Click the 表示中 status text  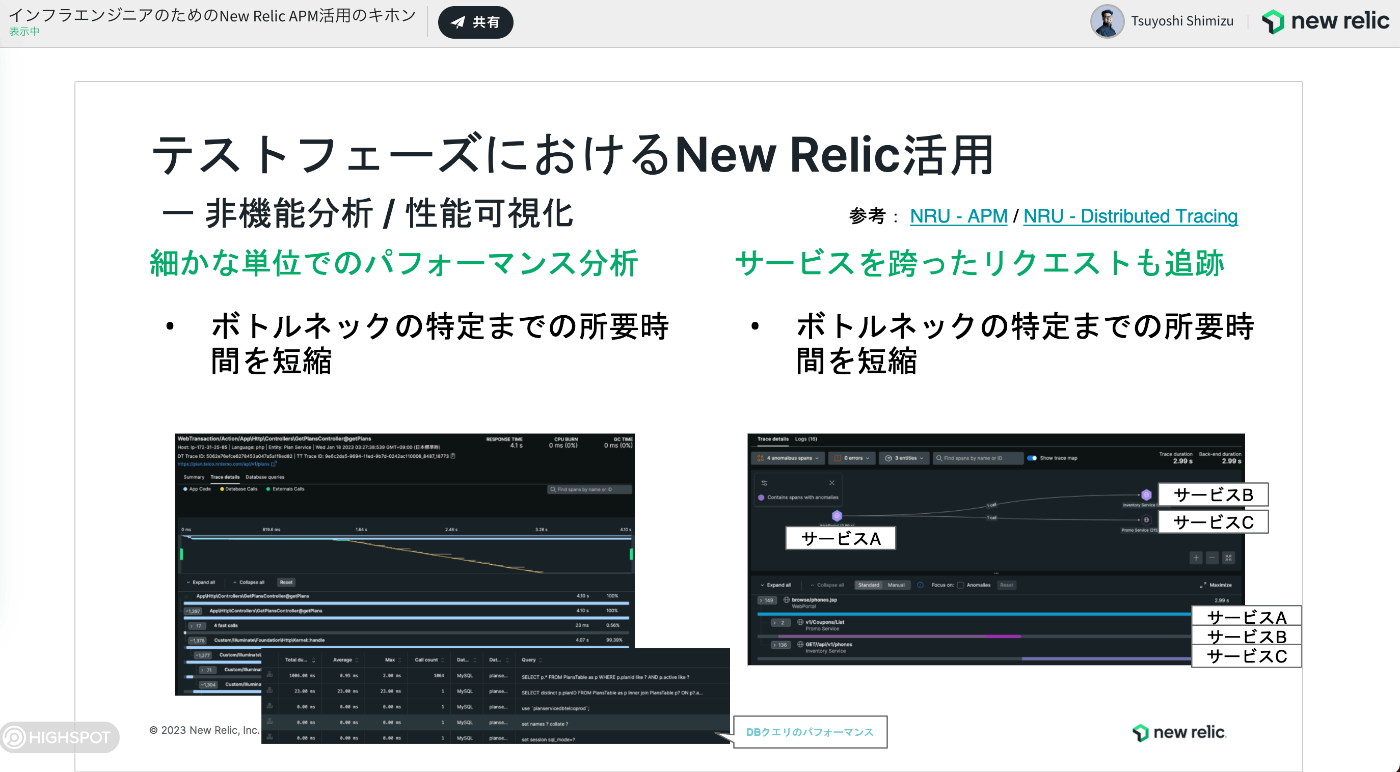(x=24, y=32)
